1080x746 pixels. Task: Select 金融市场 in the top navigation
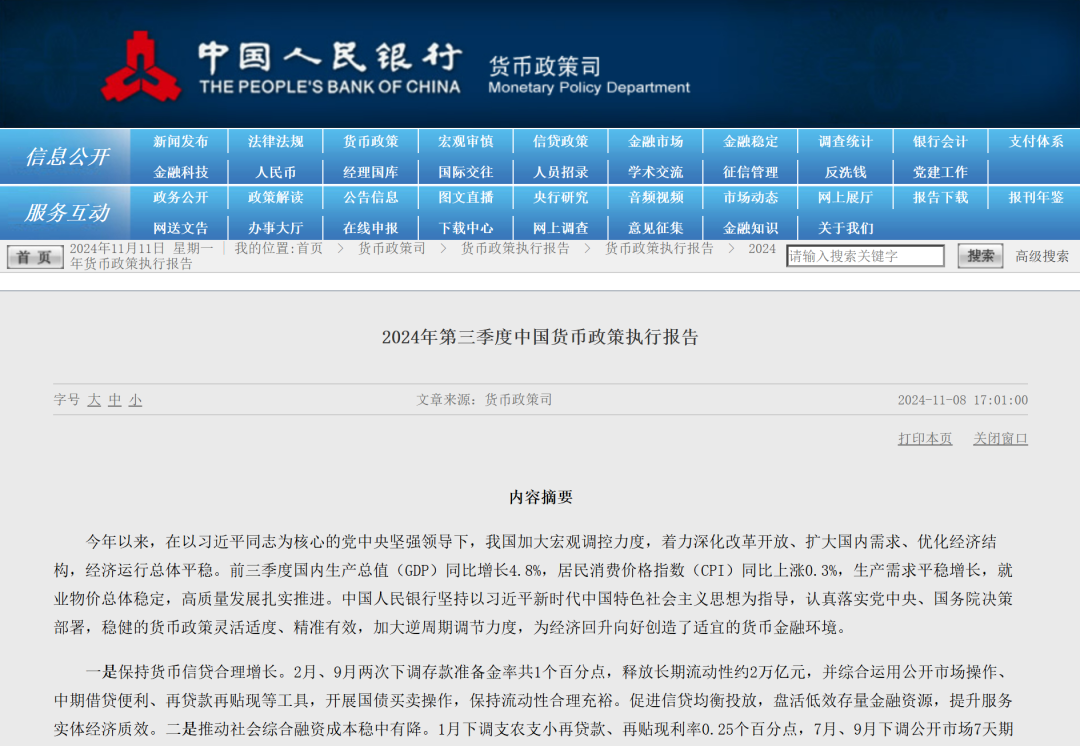click(656, 141)
